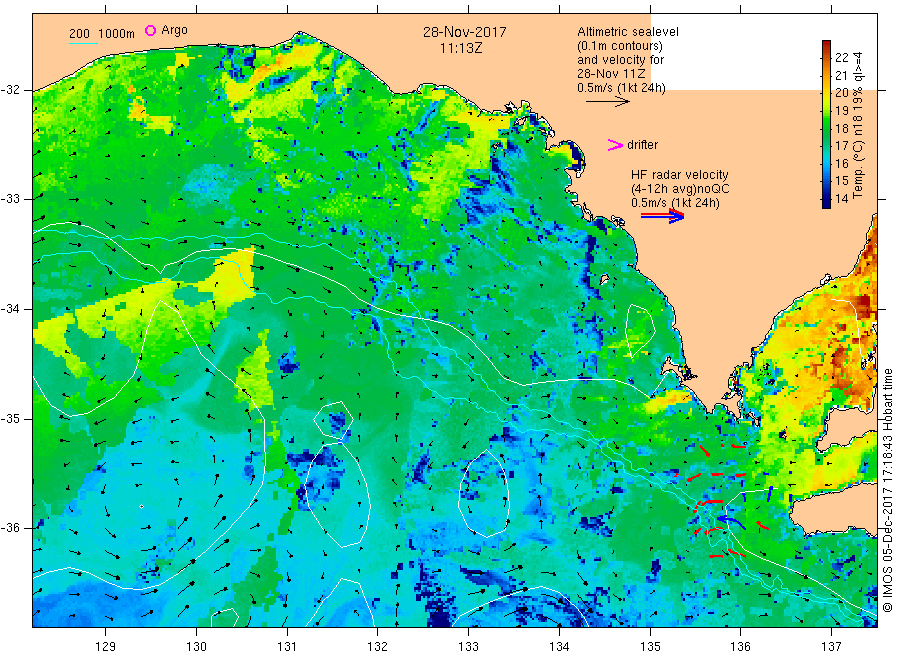Click longitude axis label 129
This screenshot has height=660, width=900.
click(106, 646)
